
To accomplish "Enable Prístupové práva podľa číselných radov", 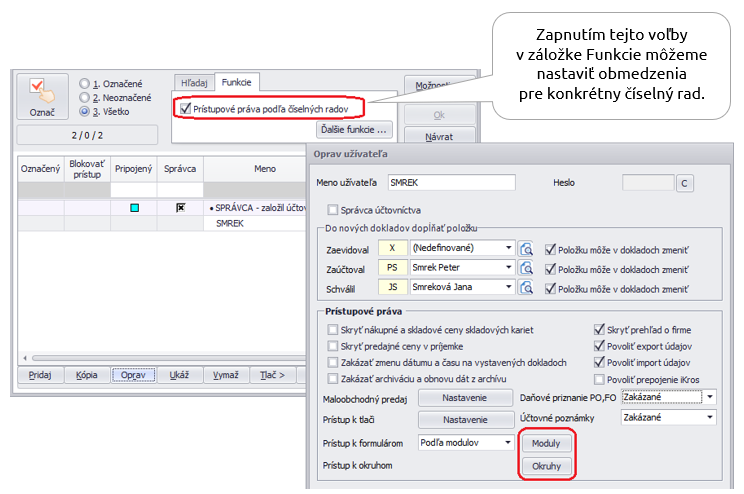I will pyautogui.click(x=183, y=108).
